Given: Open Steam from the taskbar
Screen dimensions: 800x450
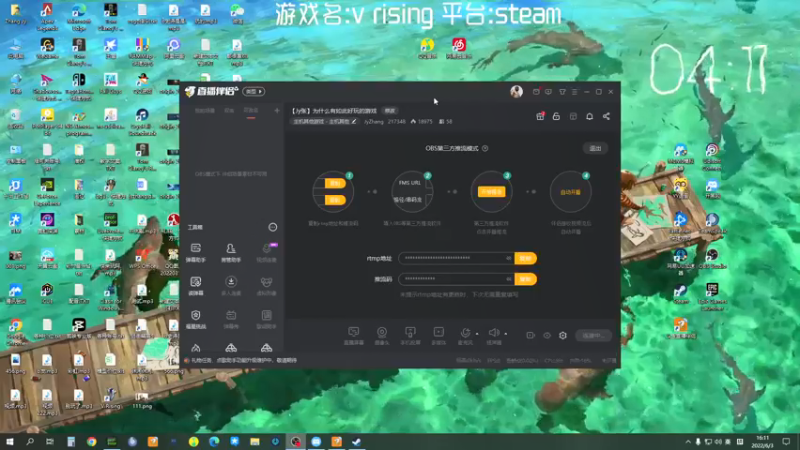Looking at the screenshot, I should coord(357,441).
